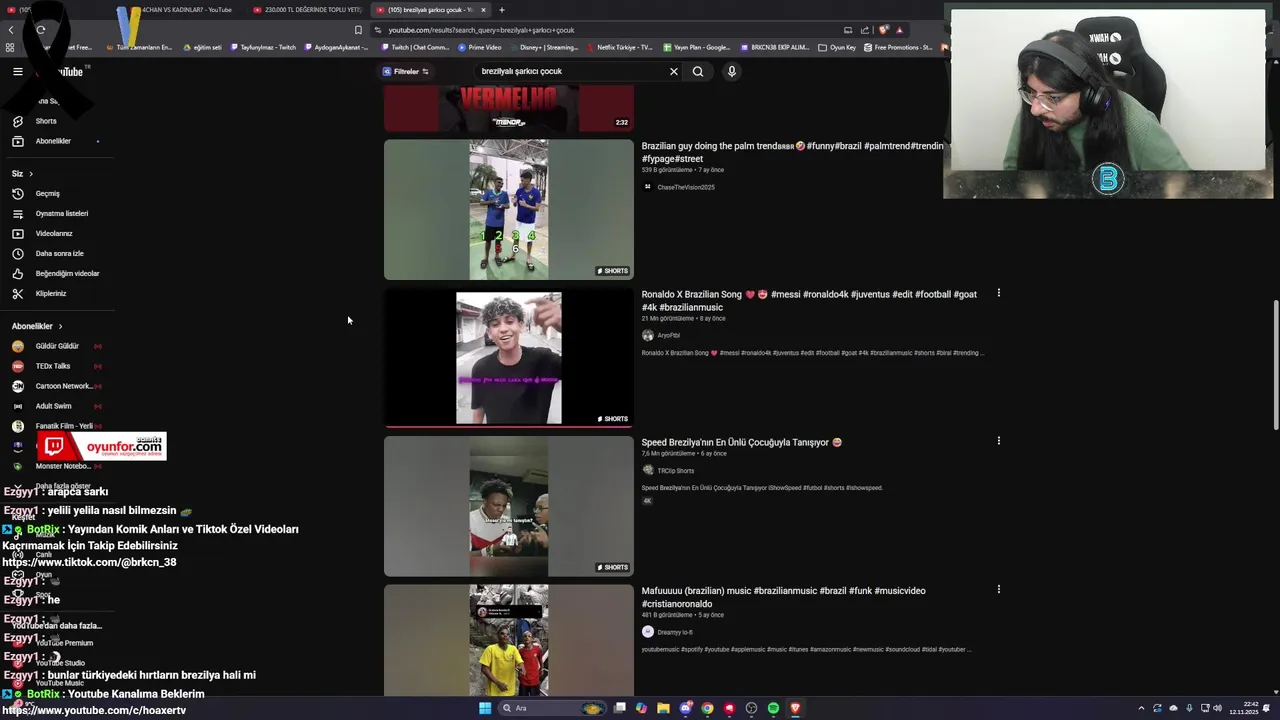Open more options for Ronaldo X Brazilian Song
The width and height of the screenshot is (1280, 720).
tap(998, 293)
